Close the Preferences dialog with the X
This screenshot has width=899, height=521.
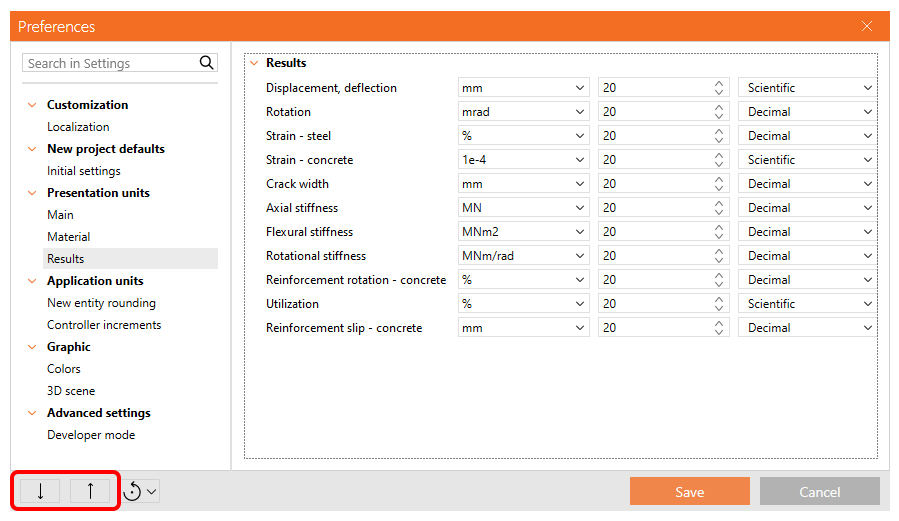[867, 26]
